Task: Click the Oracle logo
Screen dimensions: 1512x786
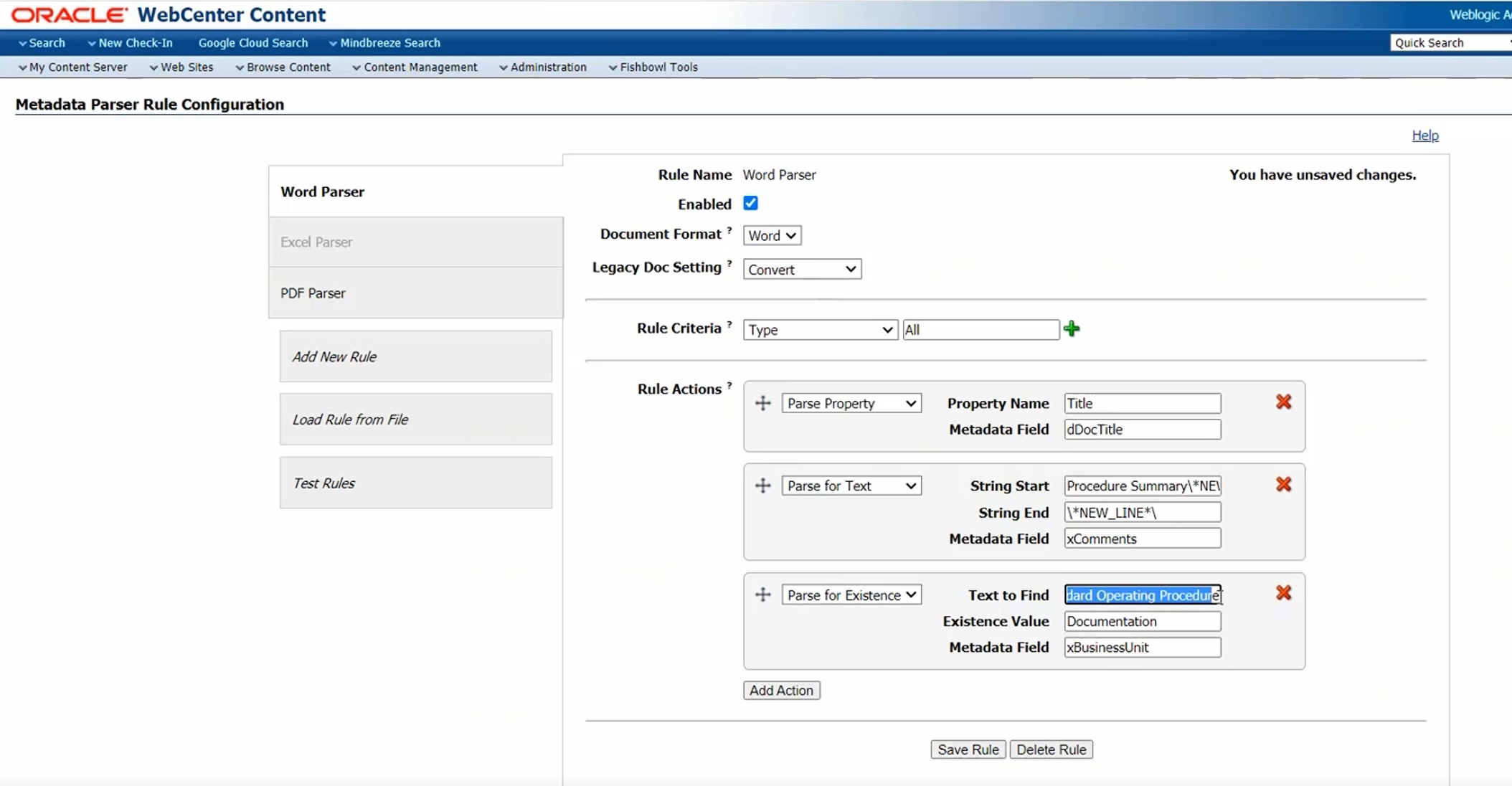Action: click(x=69, y=14)
